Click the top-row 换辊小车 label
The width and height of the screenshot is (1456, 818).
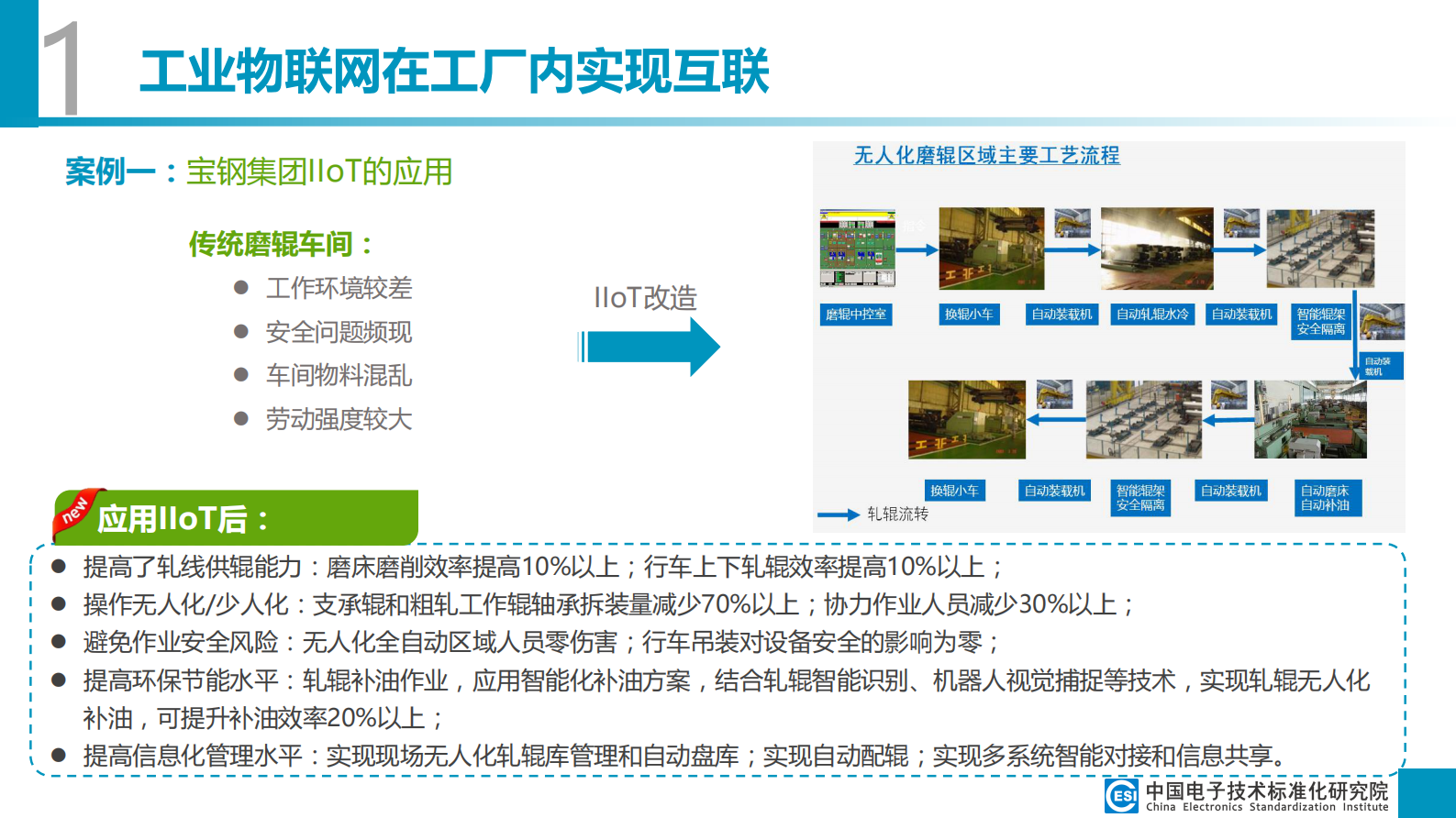(x=969, y=315)
